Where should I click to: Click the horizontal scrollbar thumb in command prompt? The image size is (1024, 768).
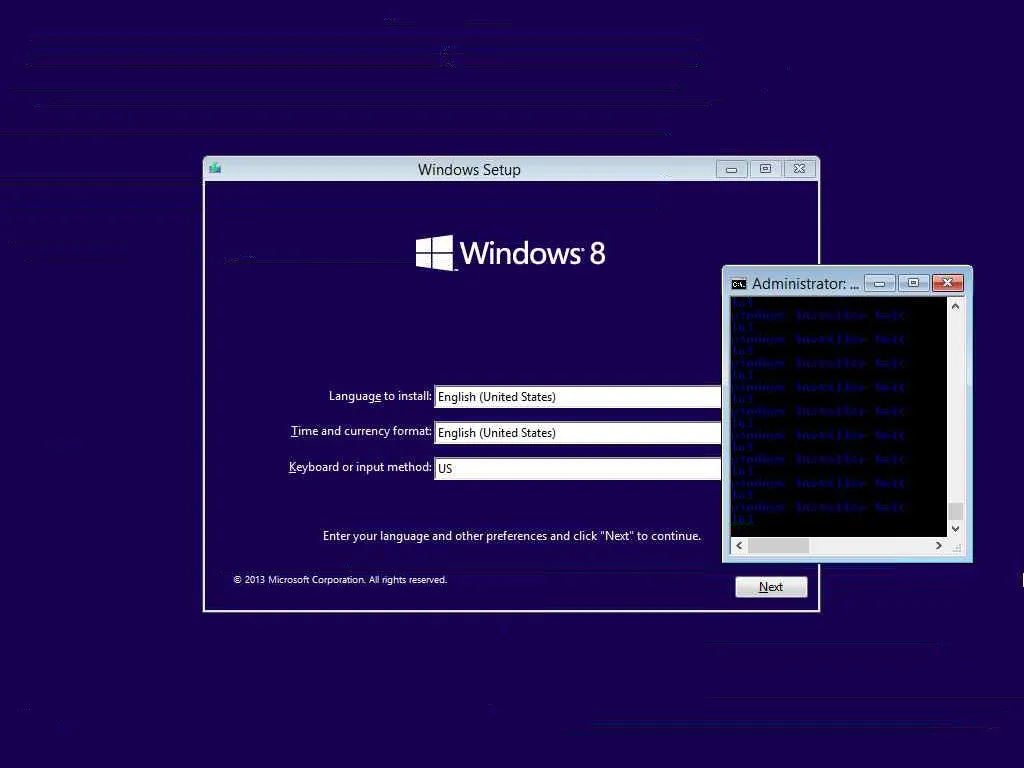[x=778, y=545]
